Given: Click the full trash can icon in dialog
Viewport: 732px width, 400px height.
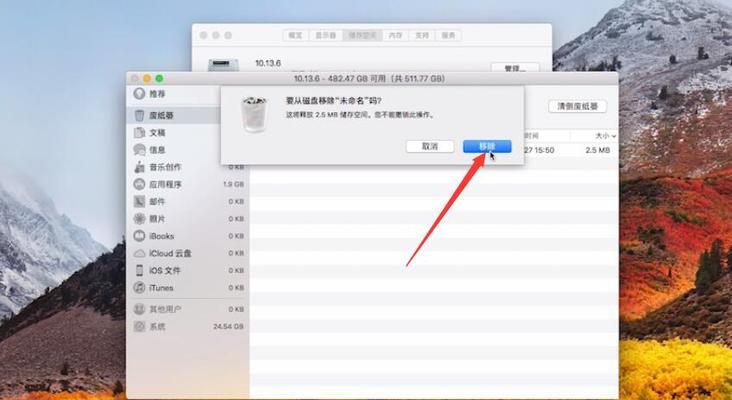Looking at the screenshot, I should (254, 114).
